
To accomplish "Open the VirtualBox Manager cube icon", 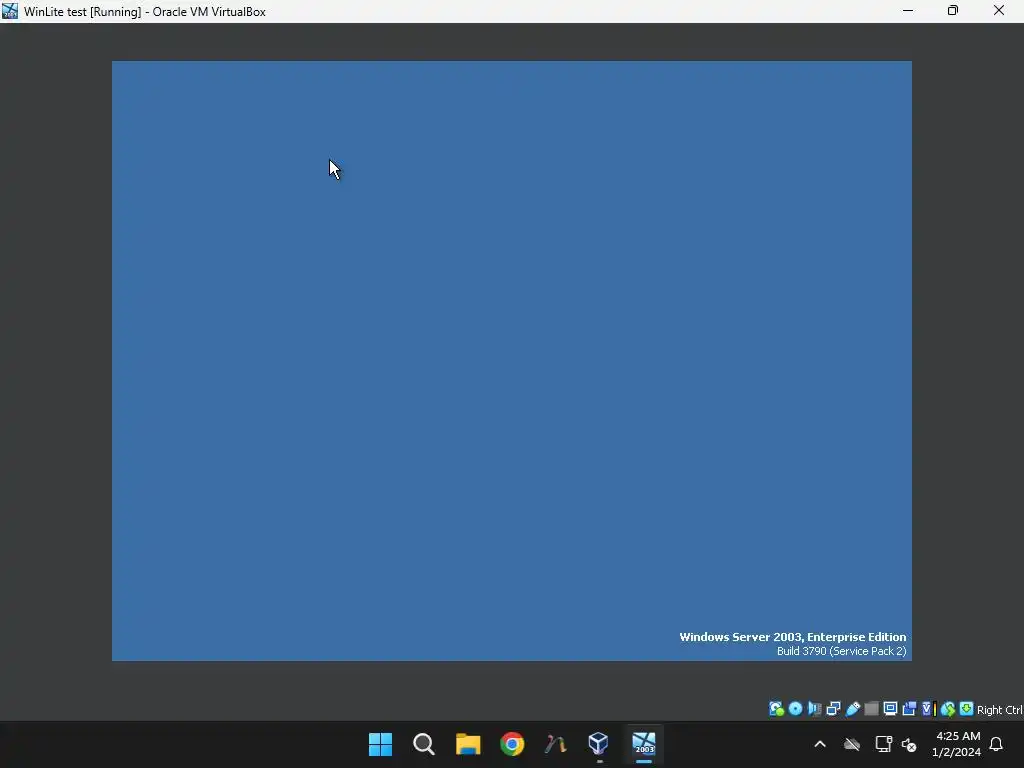I will [x=598, y=743].
